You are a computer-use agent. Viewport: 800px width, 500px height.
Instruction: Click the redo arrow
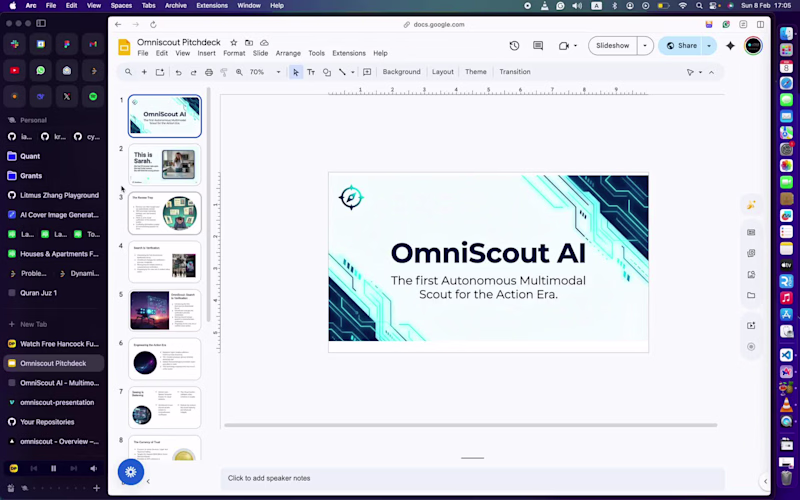193,72
